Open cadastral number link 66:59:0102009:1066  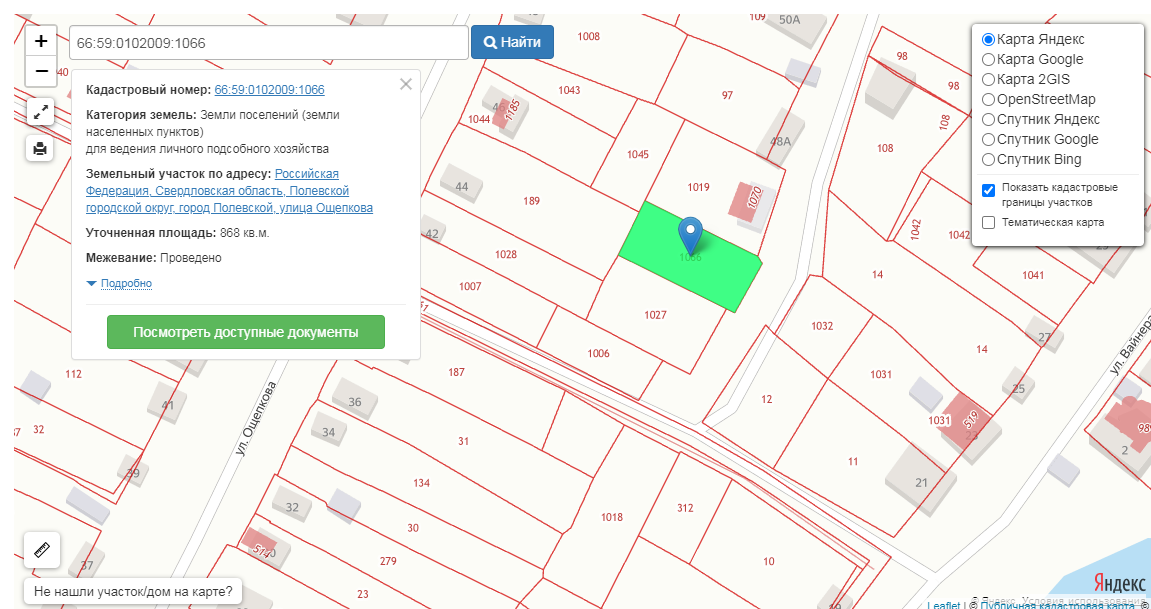pos(269,90)
